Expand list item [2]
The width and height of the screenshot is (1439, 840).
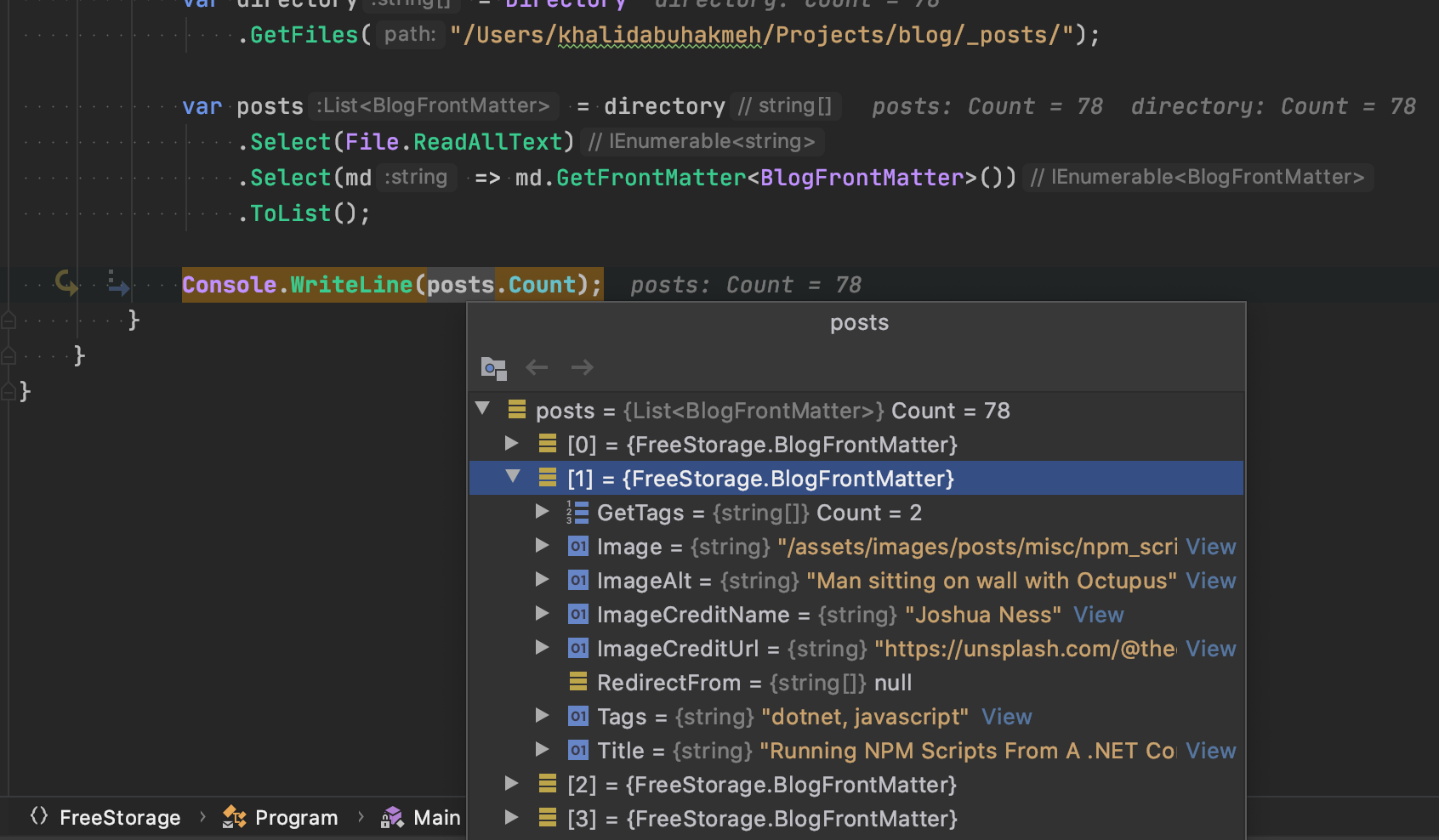[x=512, y=783]
